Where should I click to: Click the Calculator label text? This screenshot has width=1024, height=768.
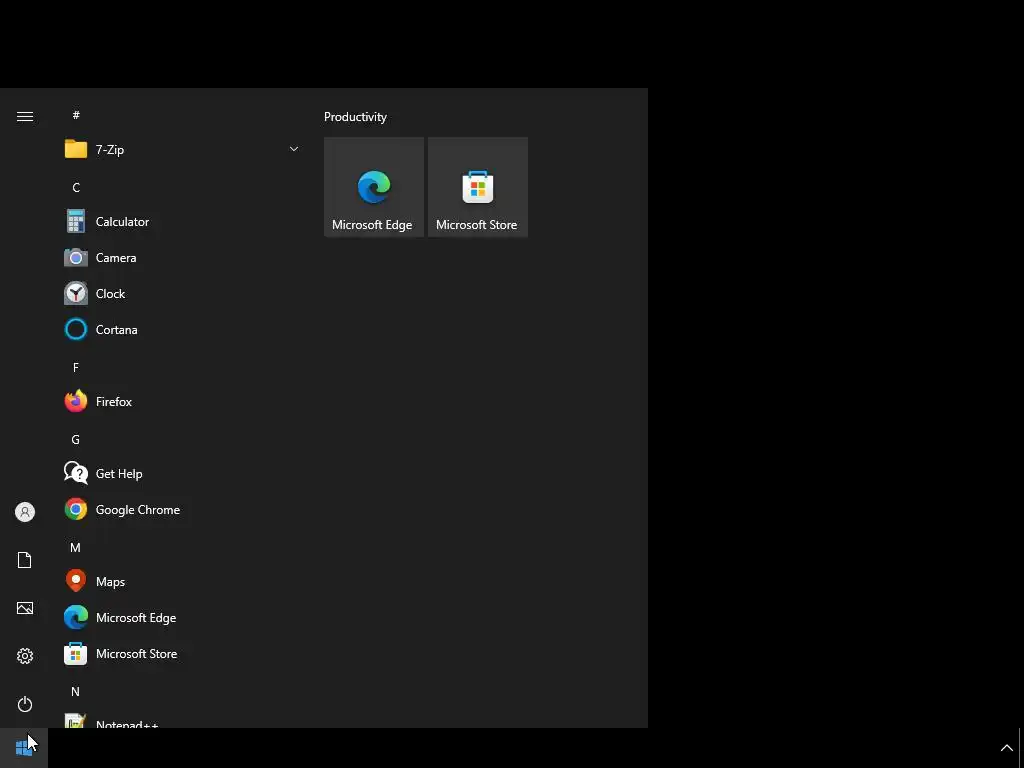[122, 221]
